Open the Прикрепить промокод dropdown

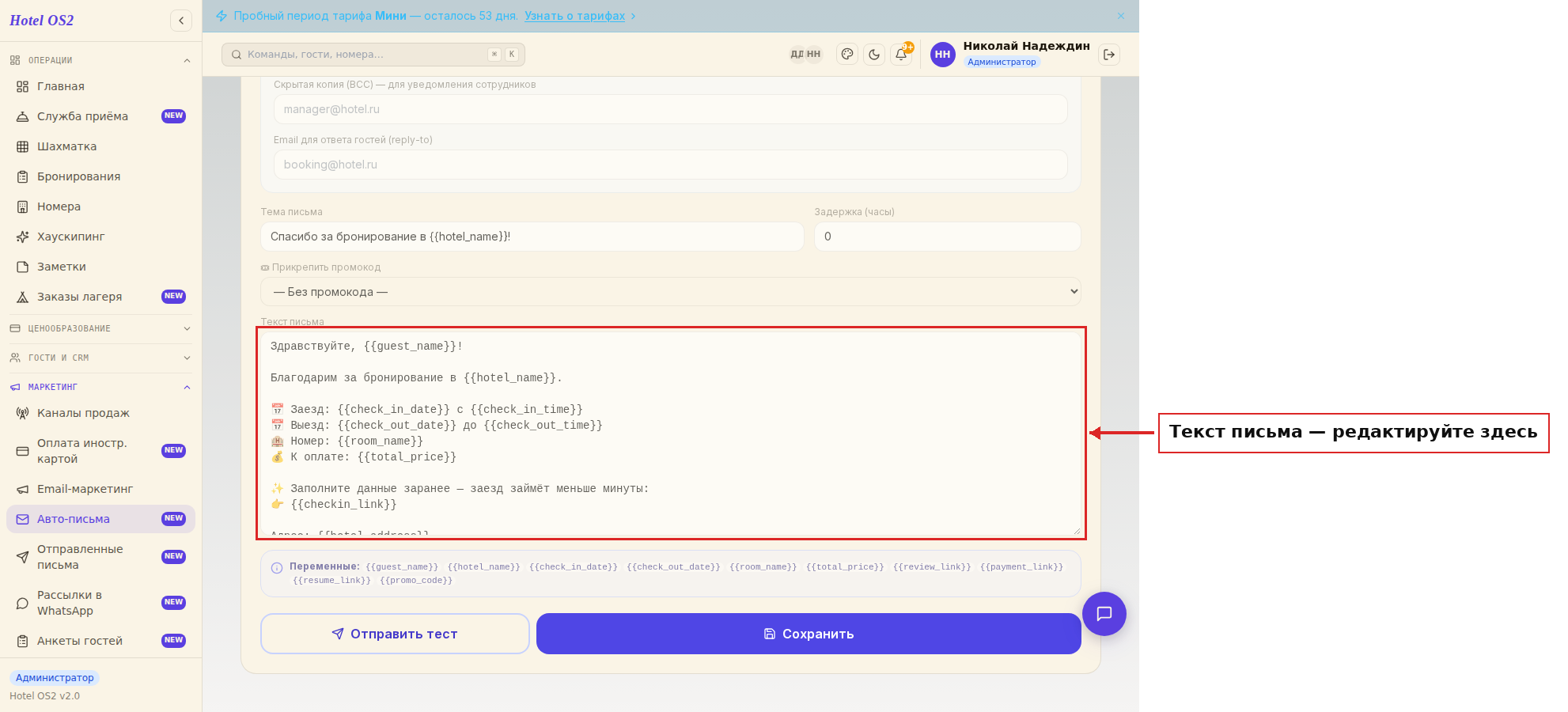[671, 292]
